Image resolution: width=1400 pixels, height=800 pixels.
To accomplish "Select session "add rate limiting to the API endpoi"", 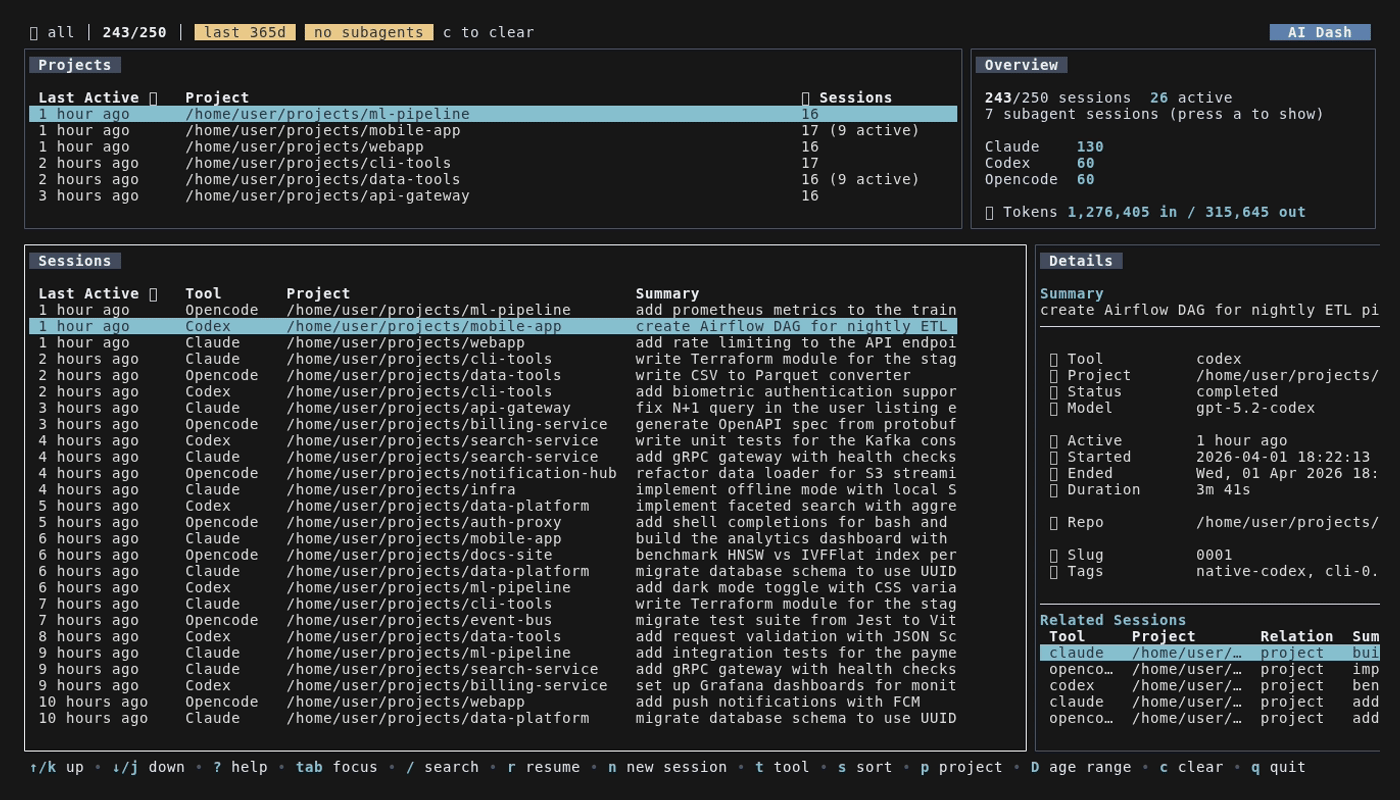I will 493,343.
